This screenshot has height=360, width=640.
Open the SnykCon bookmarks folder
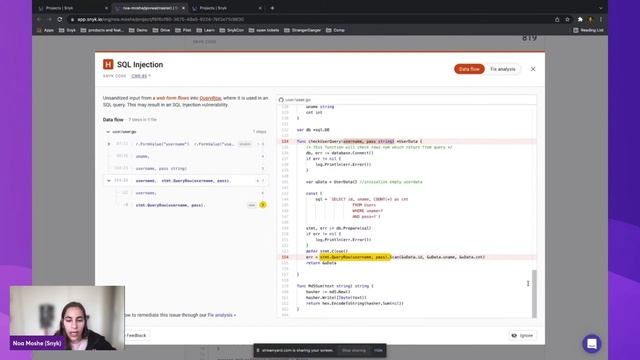pyautogui.click(x=232, y=30)
